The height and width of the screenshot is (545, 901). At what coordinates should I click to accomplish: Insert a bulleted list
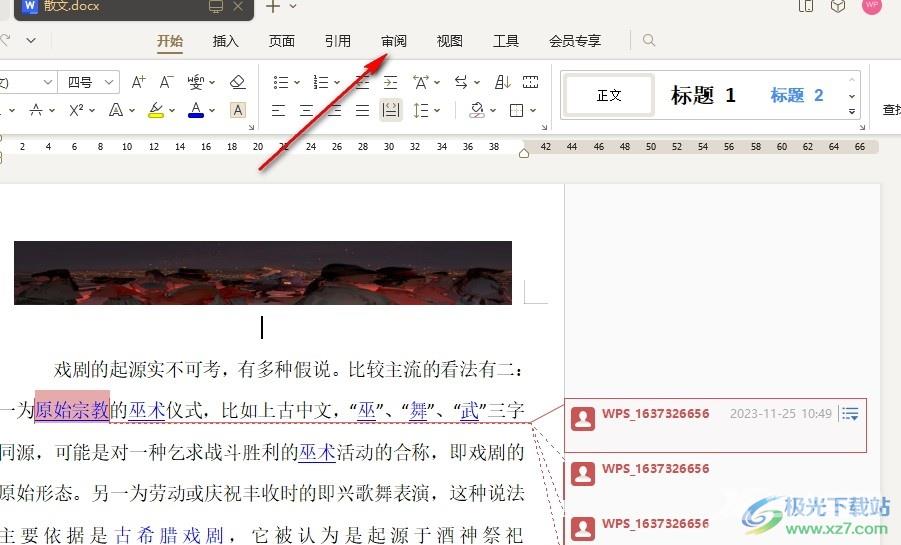pyautogui.click(x=280, y=82)
